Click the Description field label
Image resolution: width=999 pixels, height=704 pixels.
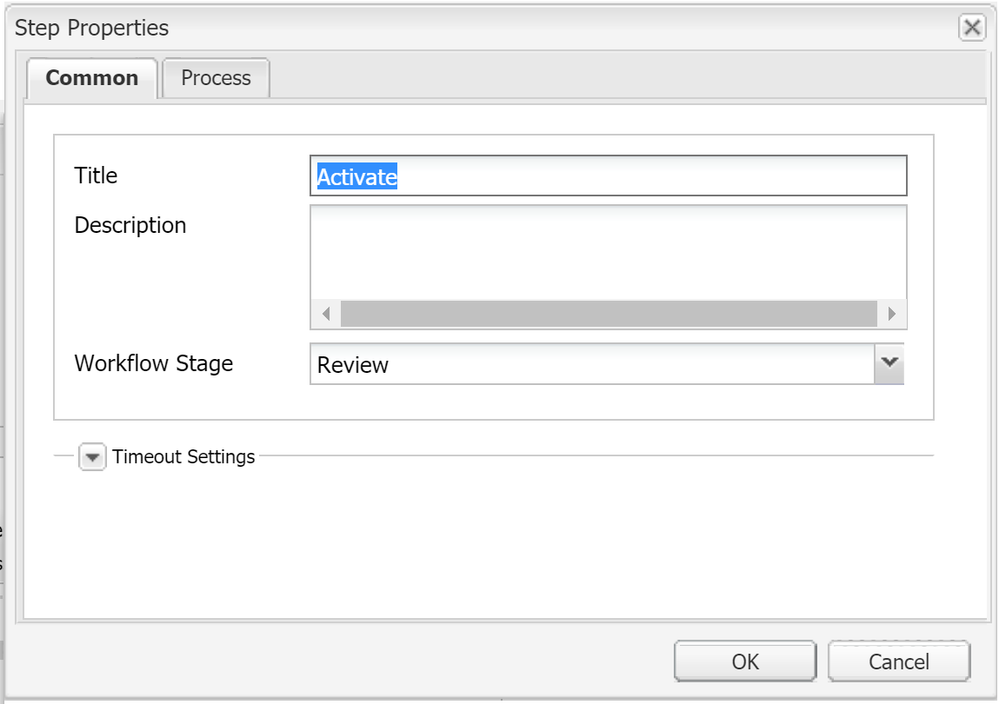coord(130,226)
